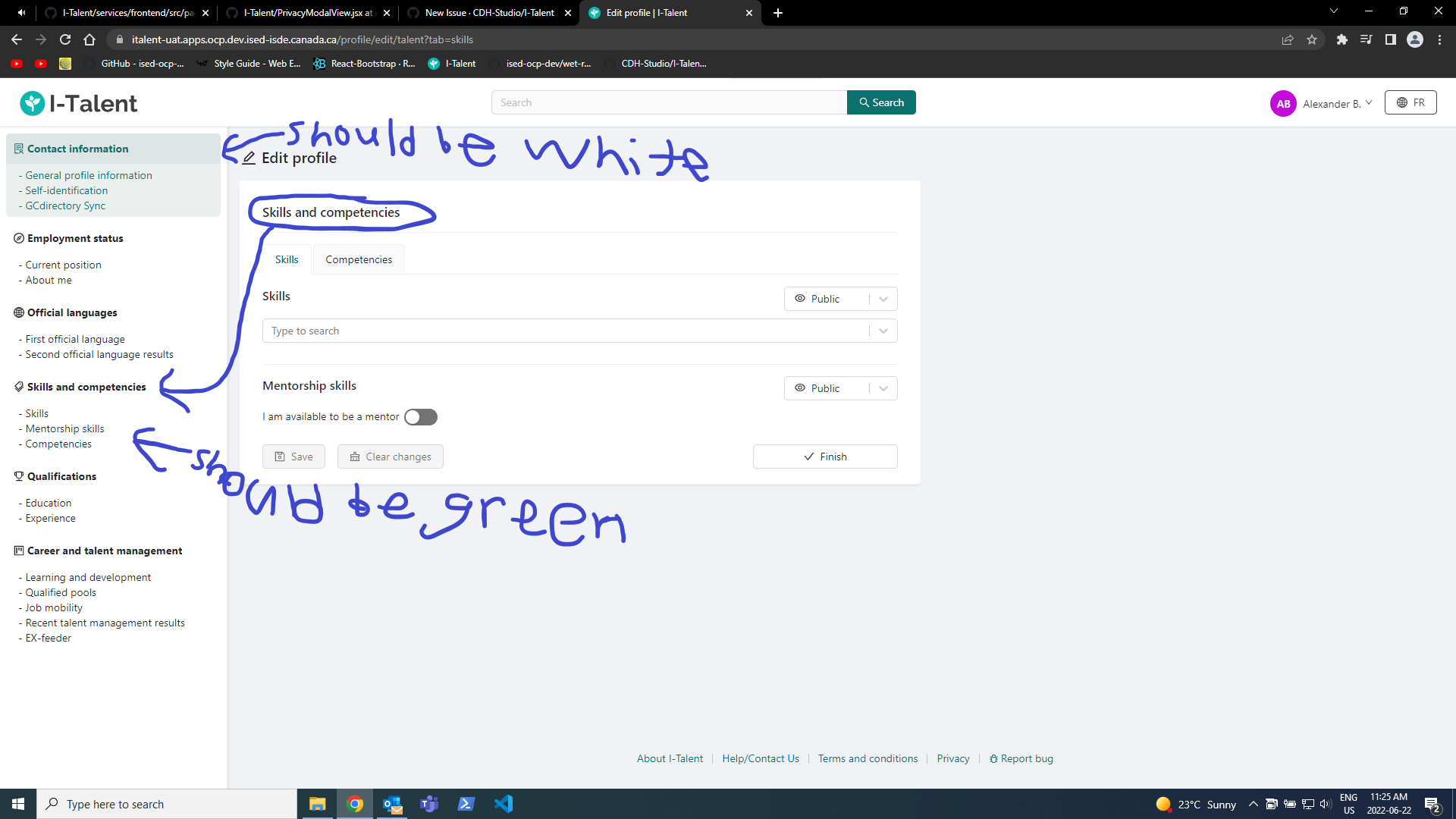Click the AB user avatar
Viewport: 1456px width, 819px height.
click(1283, 104)
